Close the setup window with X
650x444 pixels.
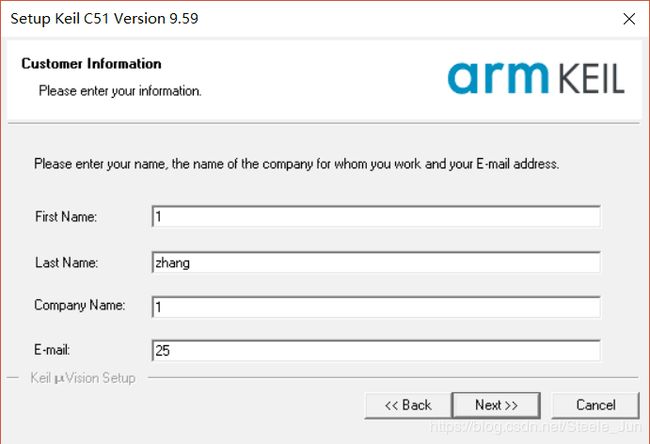[x=629, y=19]
